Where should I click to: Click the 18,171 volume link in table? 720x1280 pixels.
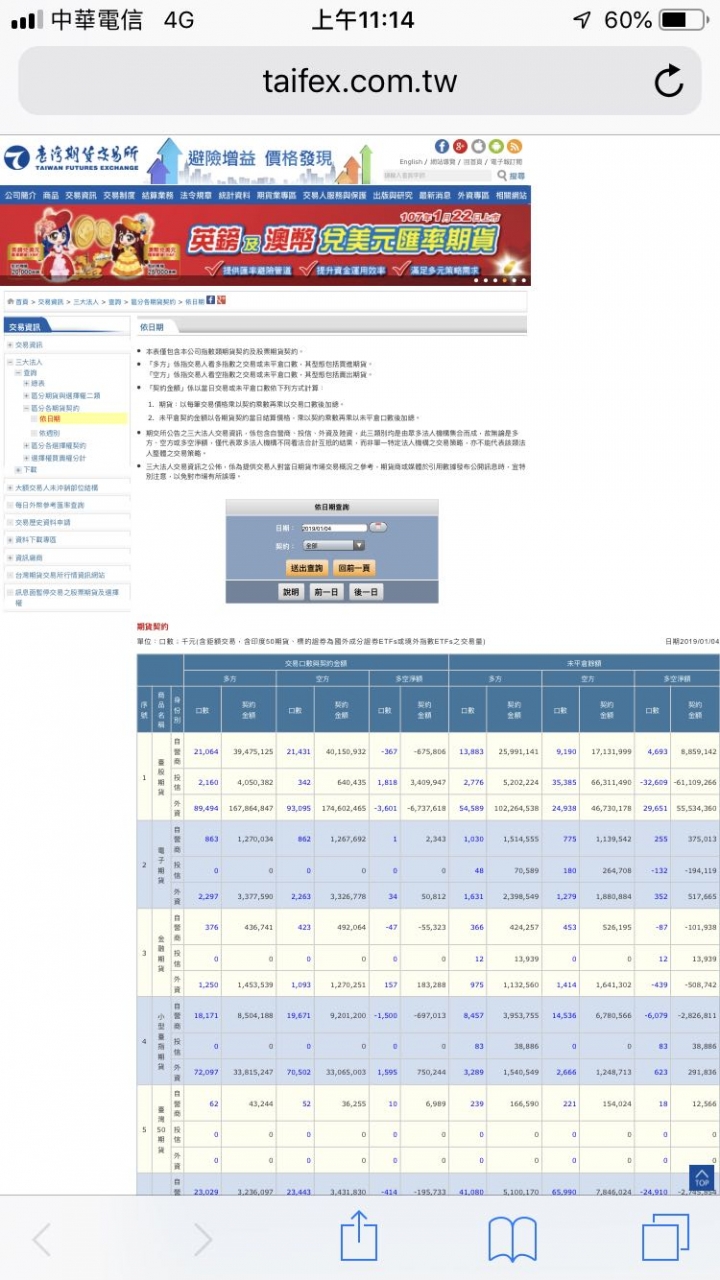206,1014
